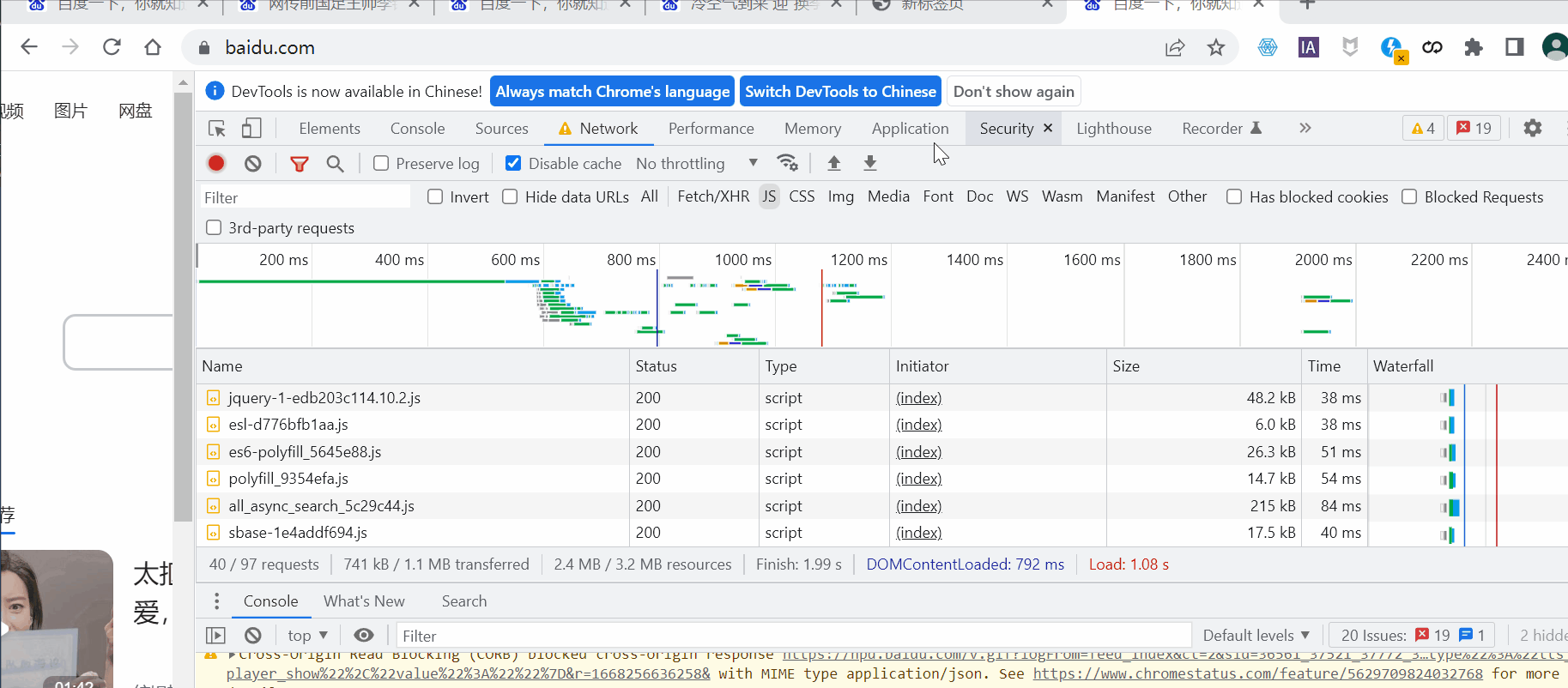Check Has blocked cookies checkbox
This screenshot has width=1568, height=688.
(x=1234, y=196)
